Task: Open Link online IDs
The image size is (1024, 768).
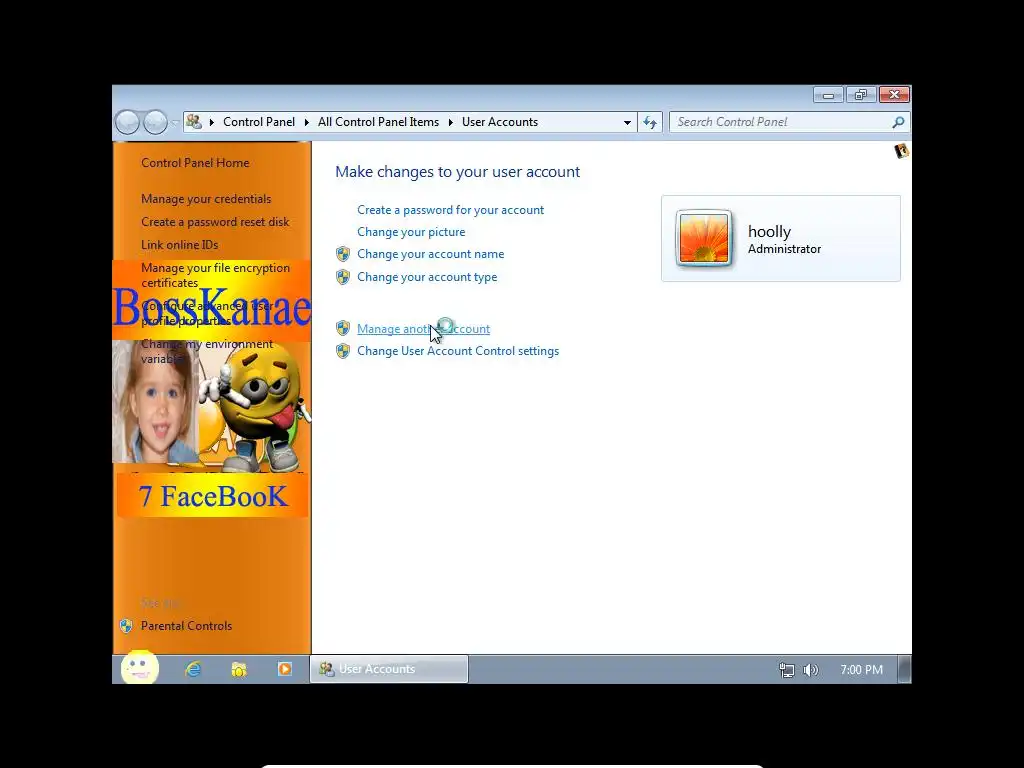Action: [180, 245]
